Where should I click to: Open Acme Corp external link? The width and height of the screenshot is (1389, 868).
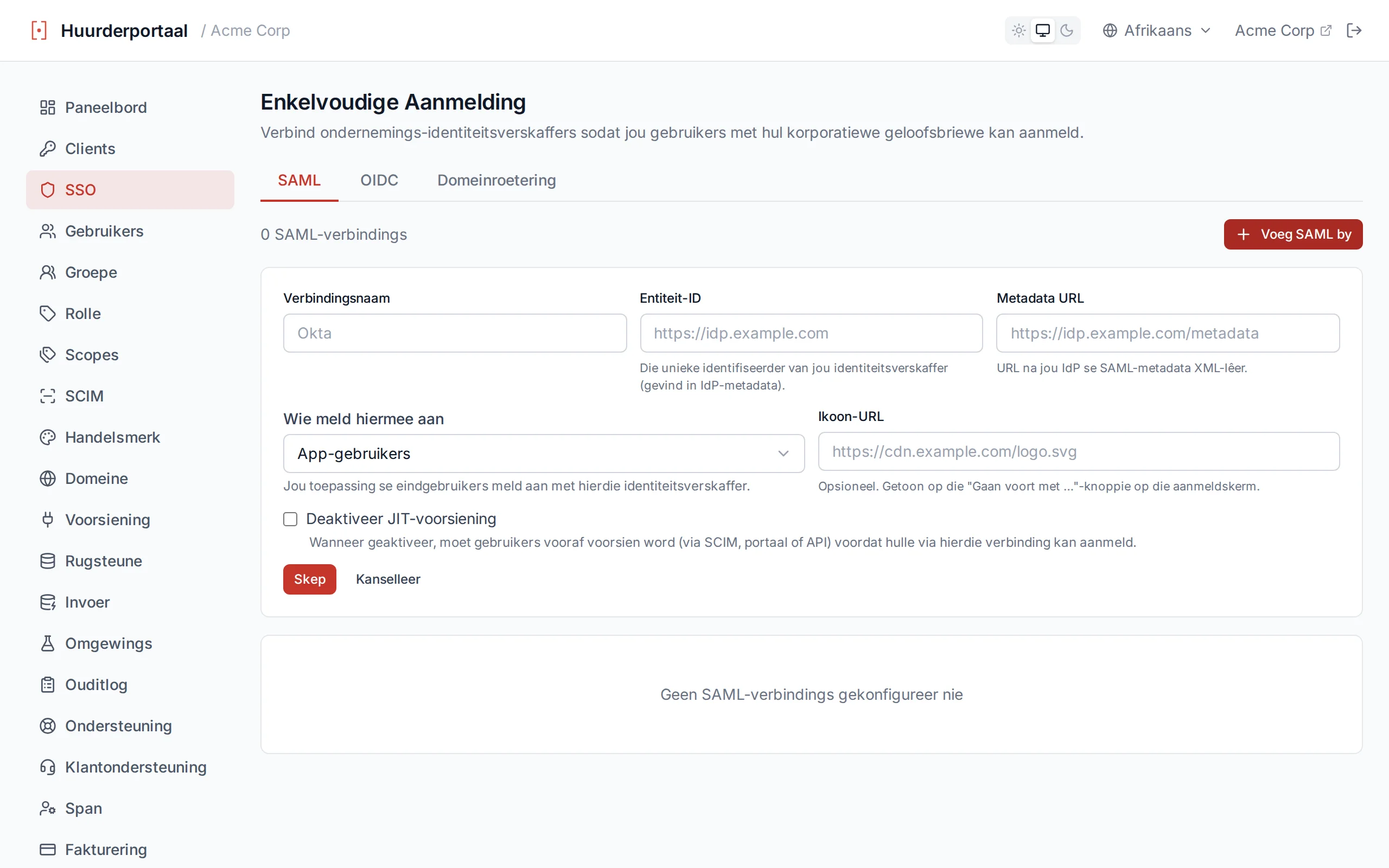click(1283, 30)
